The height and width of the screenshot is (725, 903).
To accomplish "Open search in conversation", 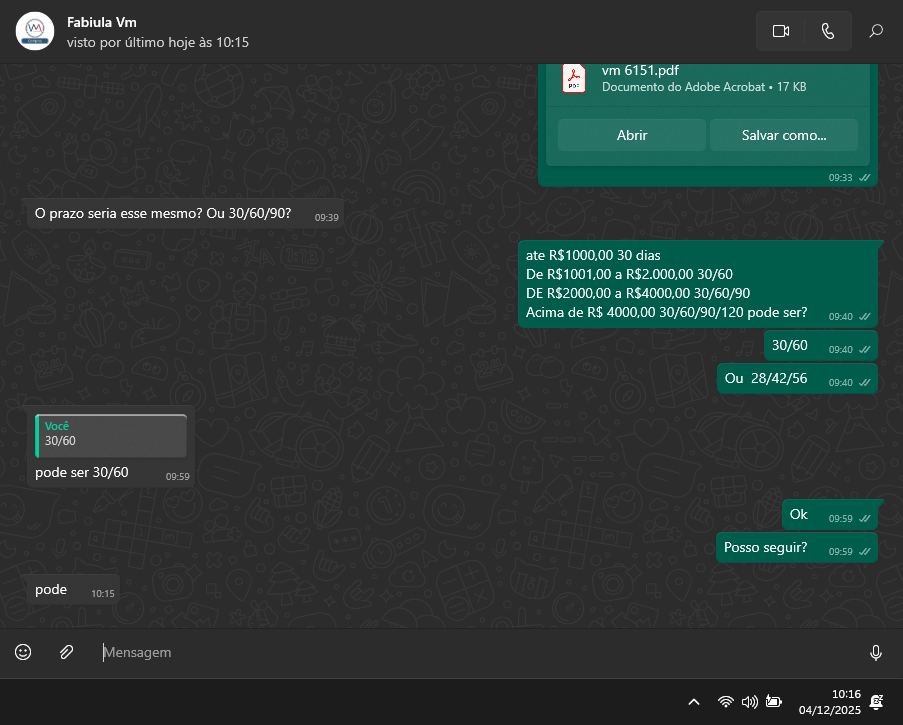I will pyautogui.click(x=876, y=31).
